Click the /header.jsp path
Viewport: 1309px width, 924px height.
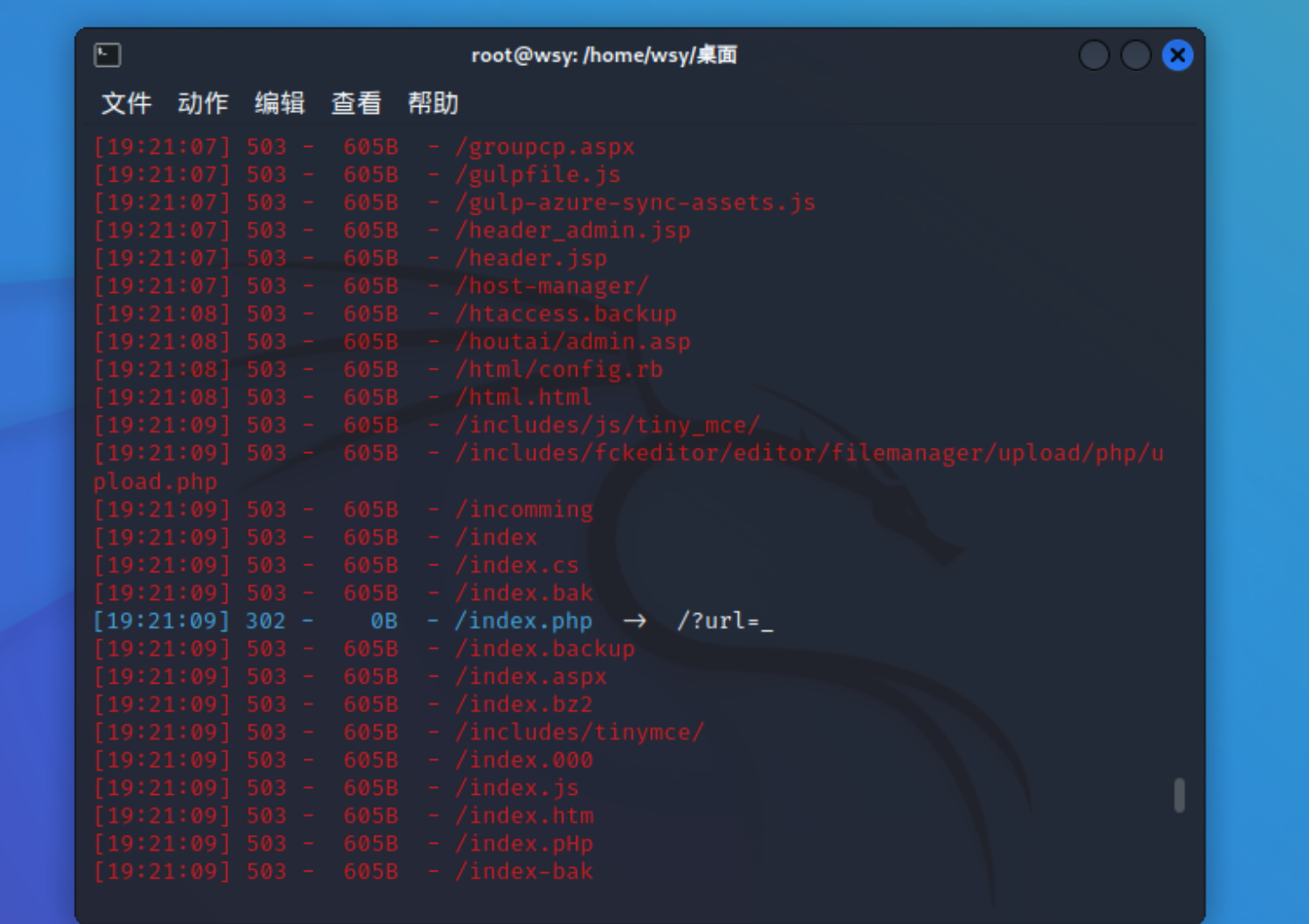[x=531, y=258]
